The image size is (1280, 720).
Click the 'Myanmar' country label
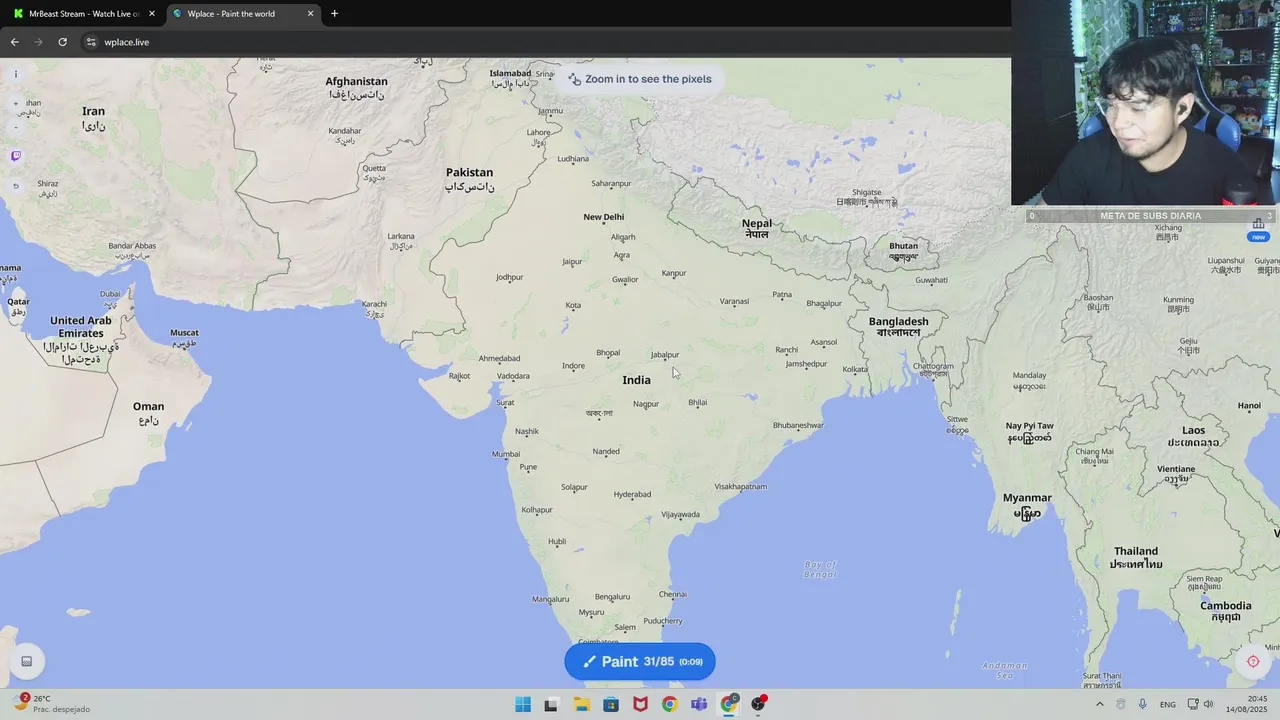[x=1027, y=497]
